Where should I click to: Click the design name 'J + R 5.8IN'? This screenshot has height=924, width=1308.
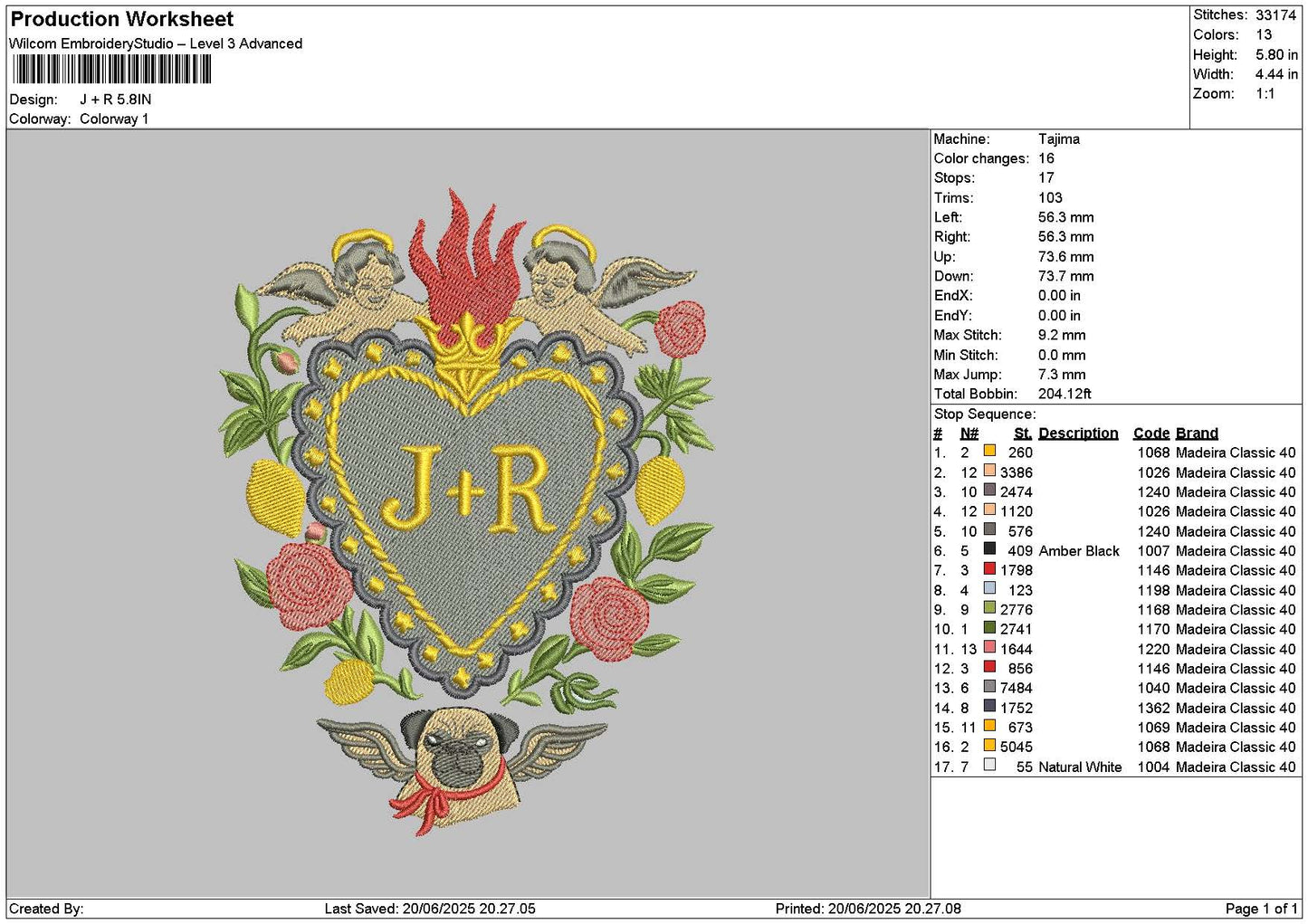pyautogui.click(x=115, y=100)
